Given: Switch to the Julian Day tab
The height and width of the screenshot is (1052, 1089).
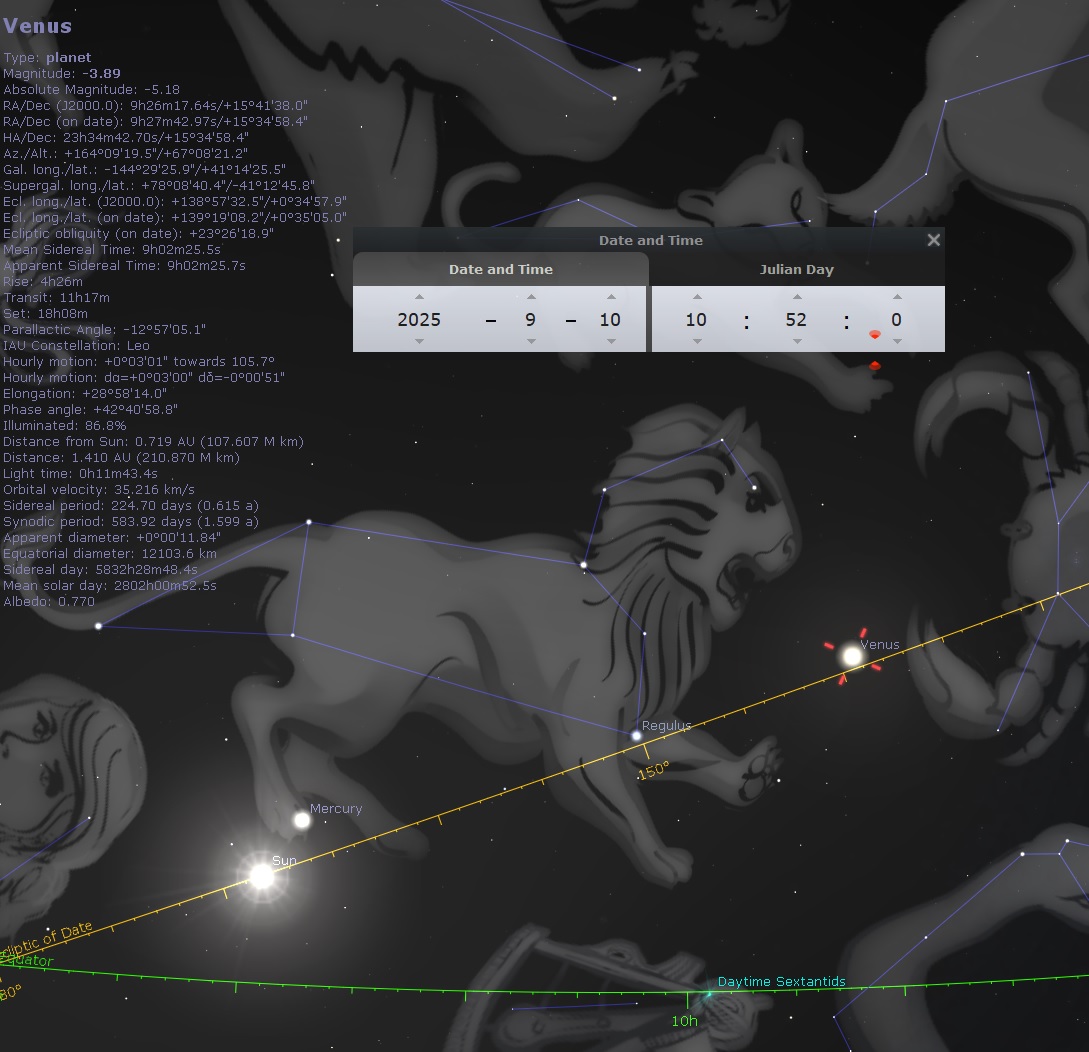Looking at the screenshot, I should click(797, 269).
